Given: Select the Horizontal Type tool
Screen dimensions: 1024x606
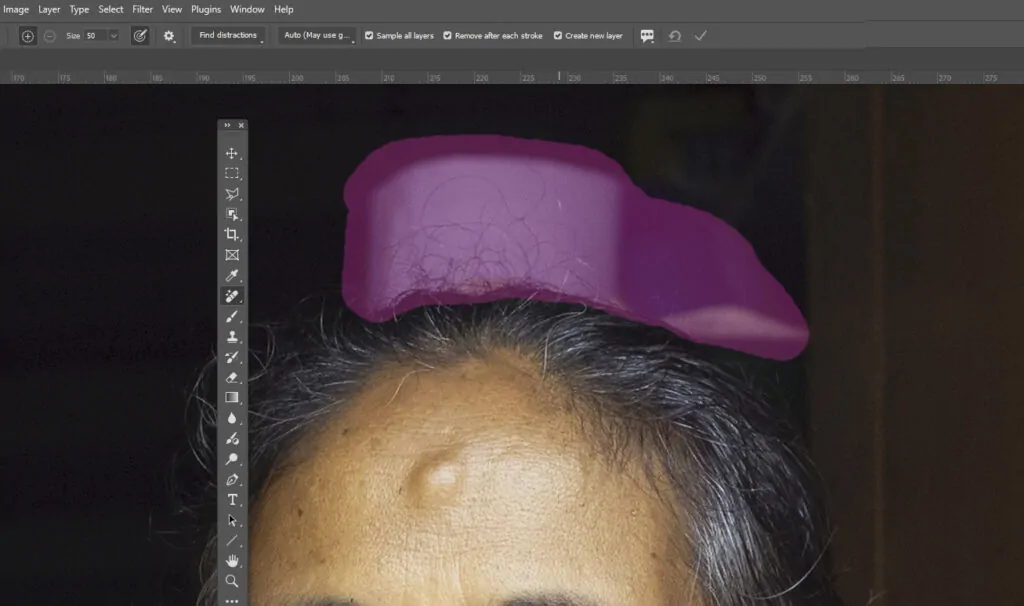Looking at the screenshot, I should [x=232, y=499].
